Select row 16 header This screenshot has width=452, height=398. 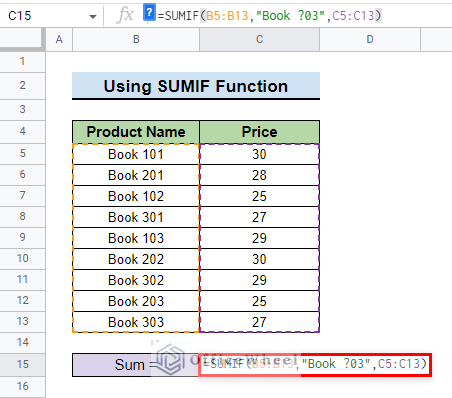click(x=22, y=387)
